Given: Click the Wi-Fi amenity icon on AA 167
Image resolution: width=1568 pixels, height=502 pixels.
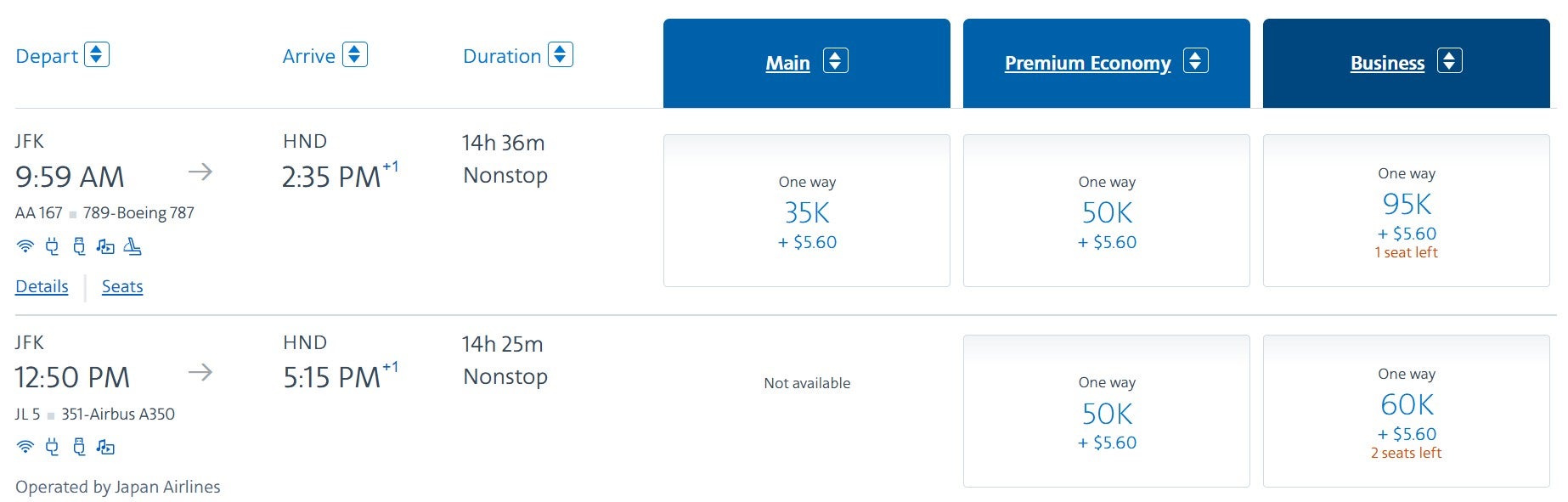Looking at the screenshot, I should pos(26,247).
